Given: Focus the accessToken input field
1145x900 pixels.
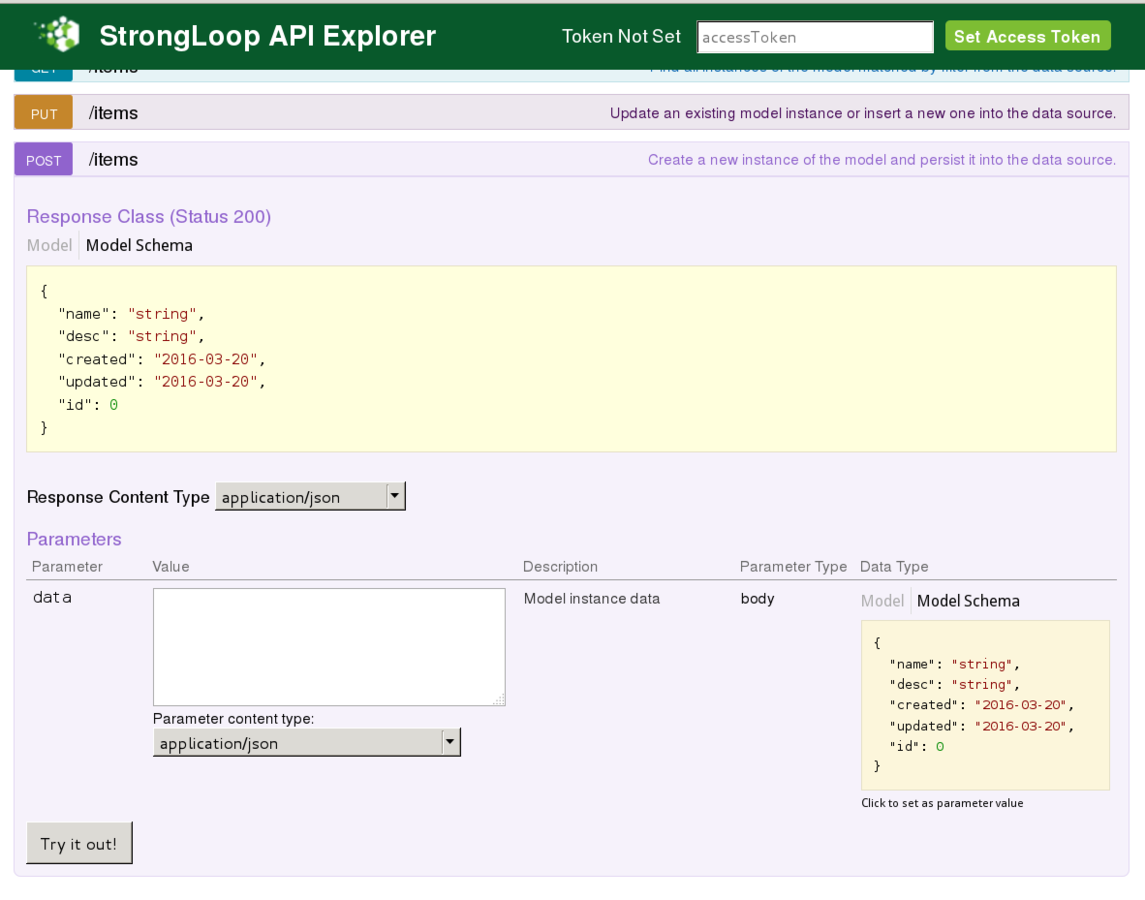Looking at the screenshot, I should [815, 37].
